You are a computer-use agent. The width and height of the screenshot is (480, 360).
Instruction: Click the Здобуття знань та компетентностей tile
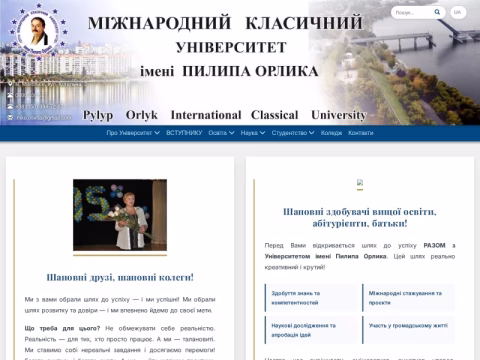click(311, 298)
